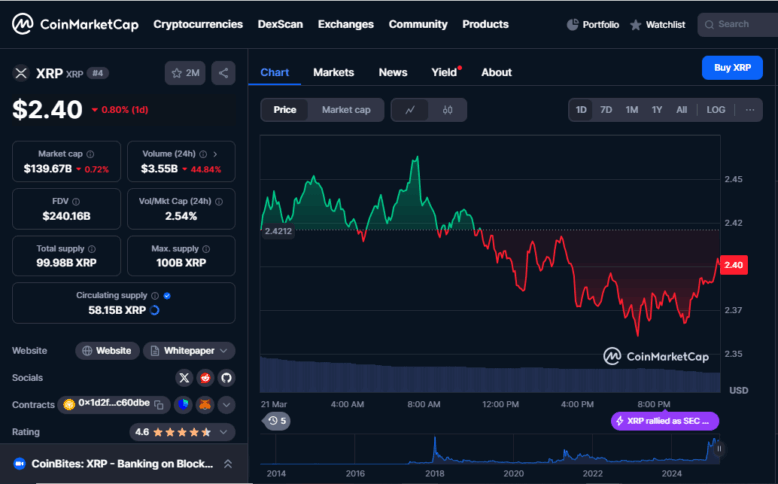
Task: Open the share icon button
Action: pos(223,73)
